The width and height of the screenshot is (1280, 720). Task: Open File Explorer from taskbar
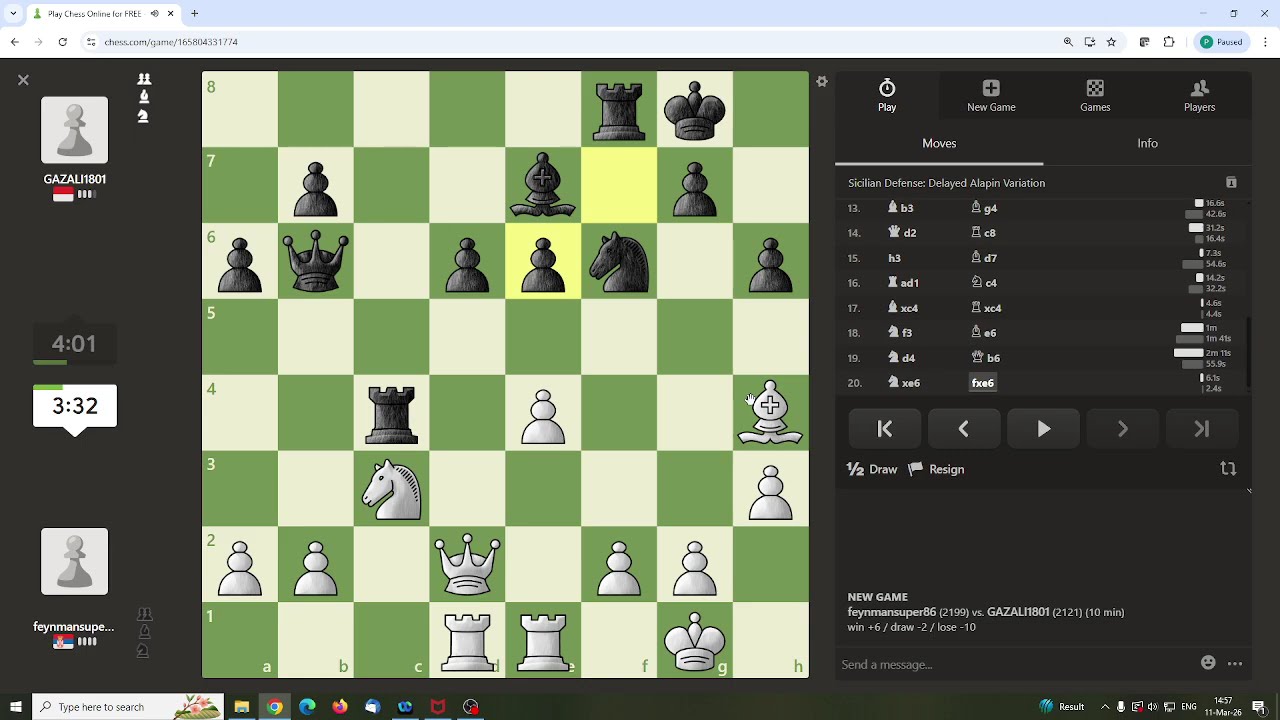[x=242, y=707]
